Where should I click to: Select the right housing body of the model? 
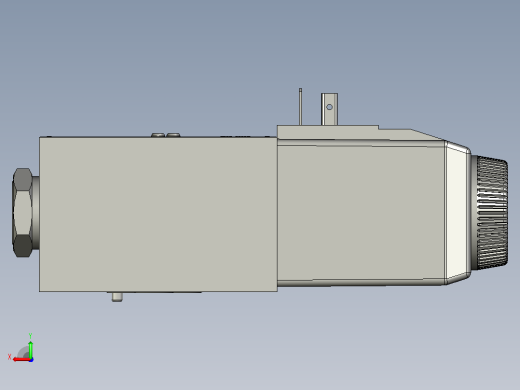click(x=361, y=213)
